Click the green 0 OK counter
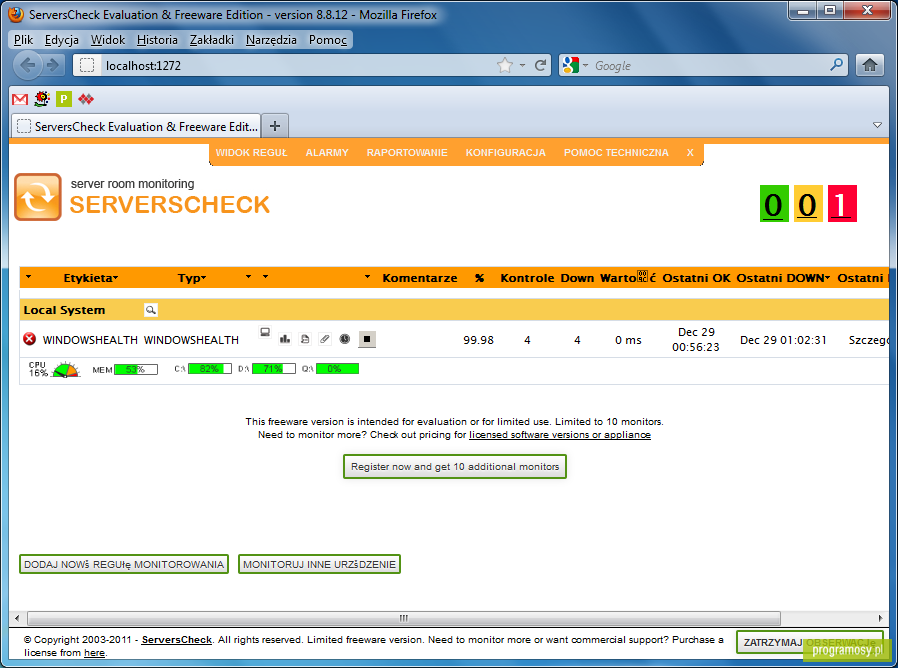Screen dimensions: 898x668 tap(774, 203)
